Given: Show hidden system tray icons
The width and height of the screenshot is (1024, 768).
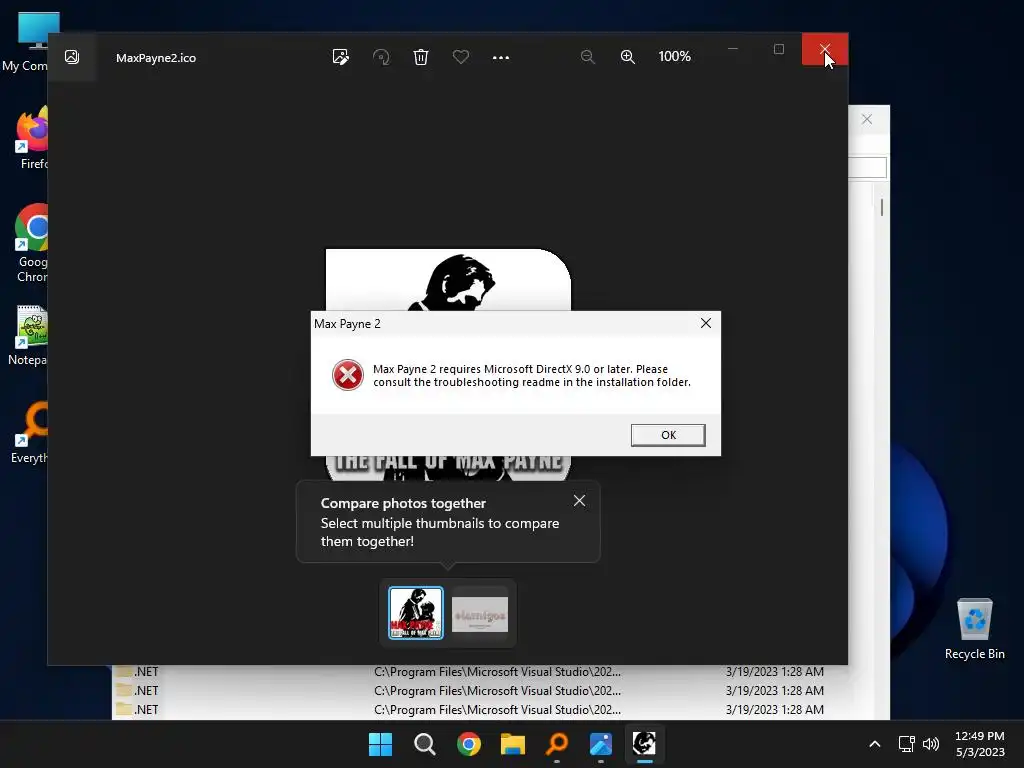Looking at the screenshot, I should pyautogui.click(x=874, y=744).
